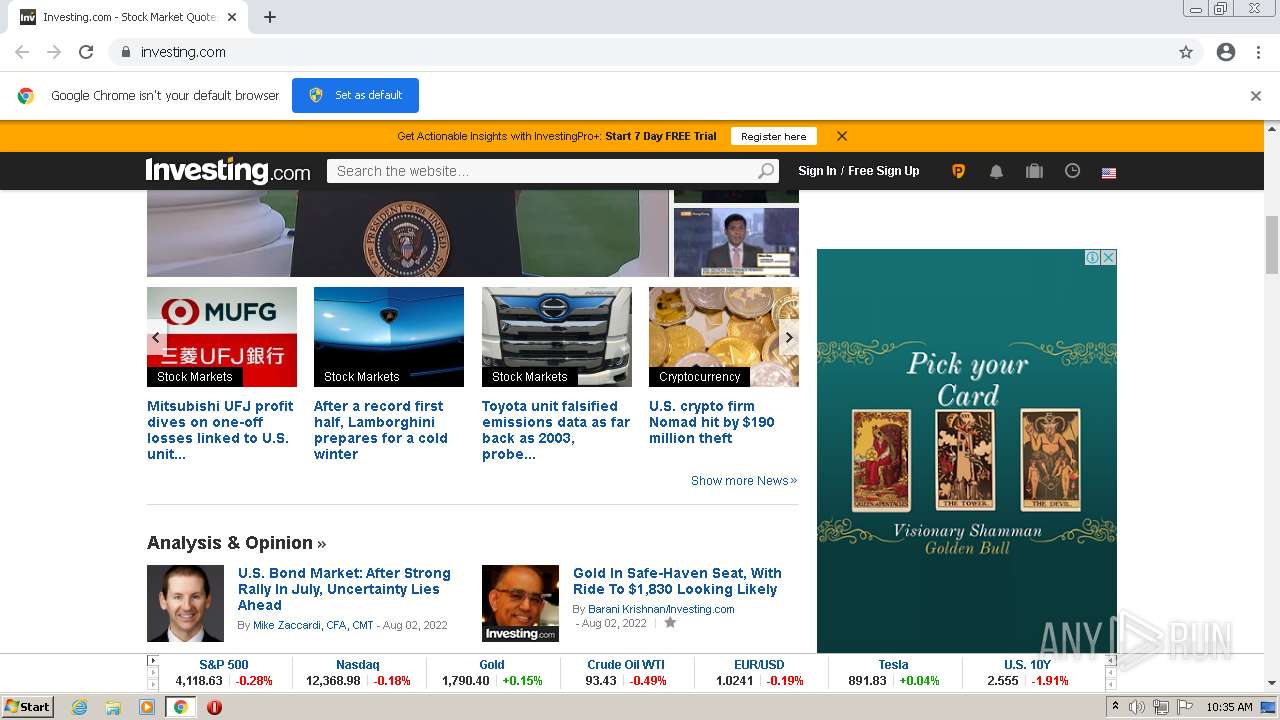Click the search magnifier icon

tap(766, 171)
